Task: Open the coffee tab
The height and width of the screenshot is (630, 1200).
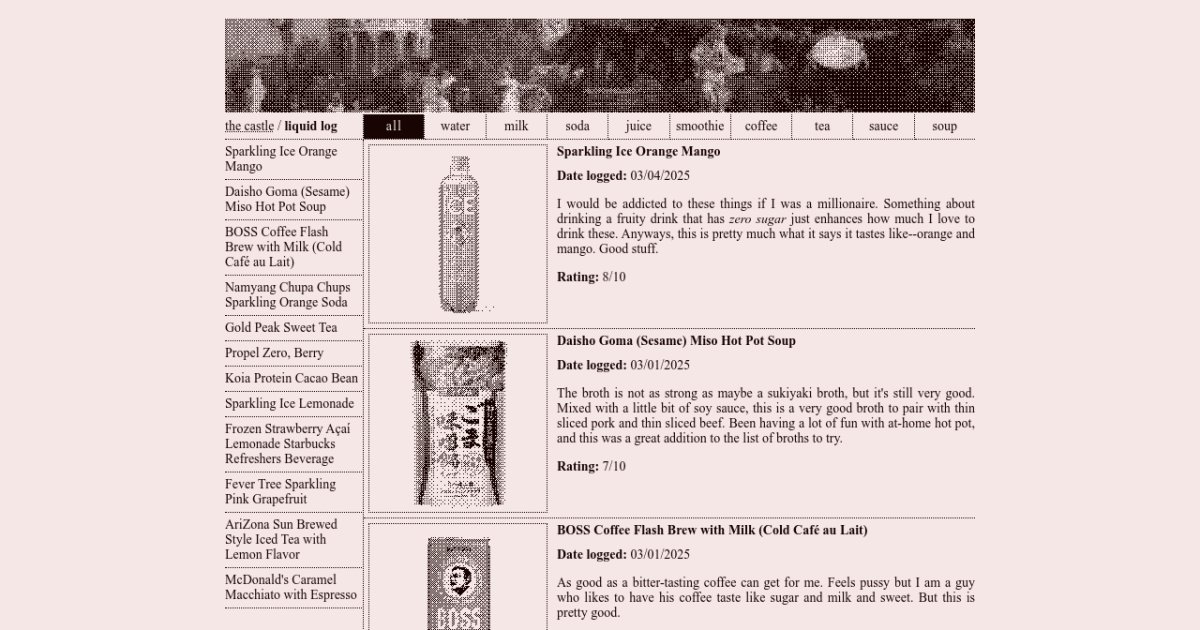Action: 760,126
